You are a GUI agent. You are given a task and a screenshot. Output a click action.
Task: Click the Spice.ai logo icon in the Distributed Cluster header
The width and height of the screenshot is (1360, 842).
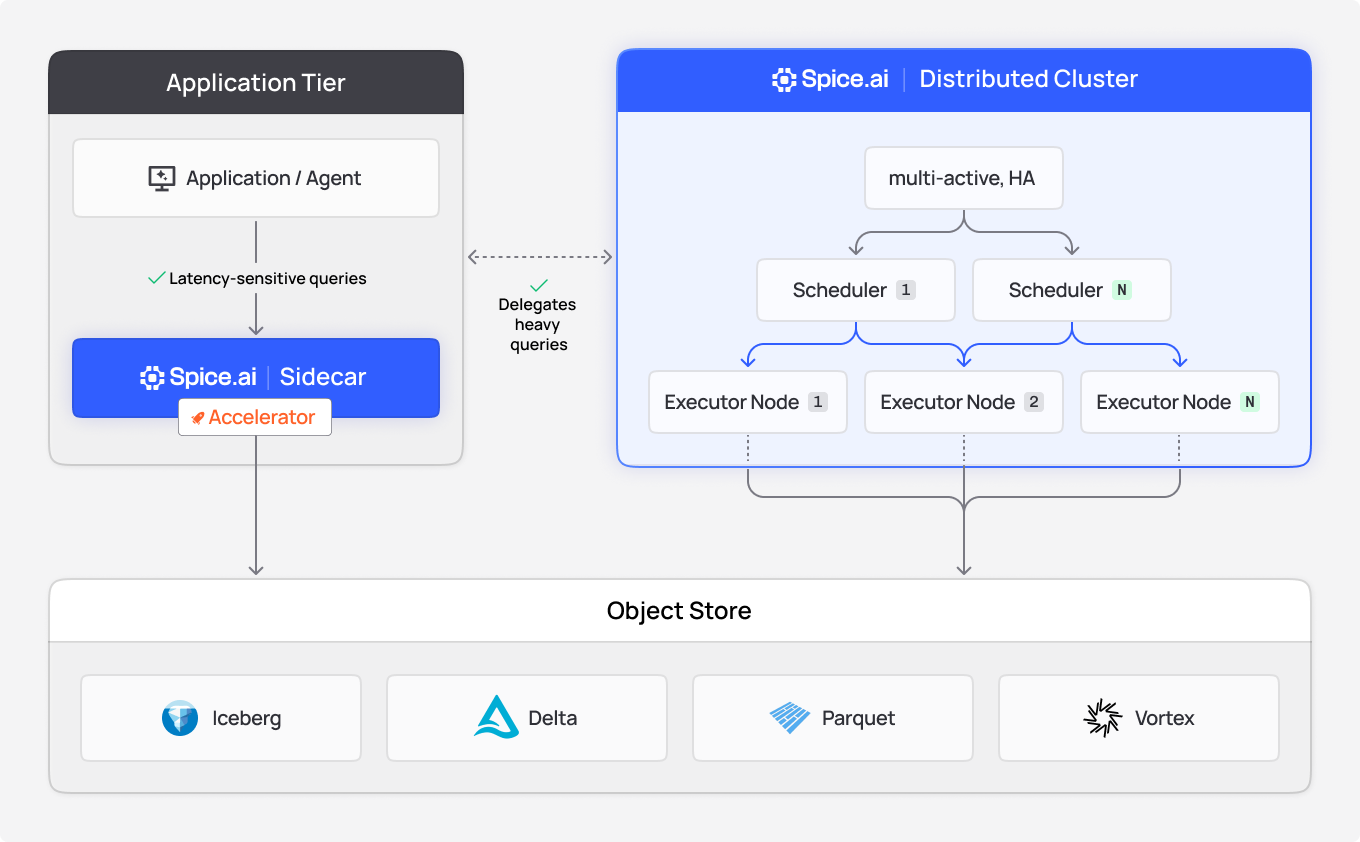[x=784, y=80]
